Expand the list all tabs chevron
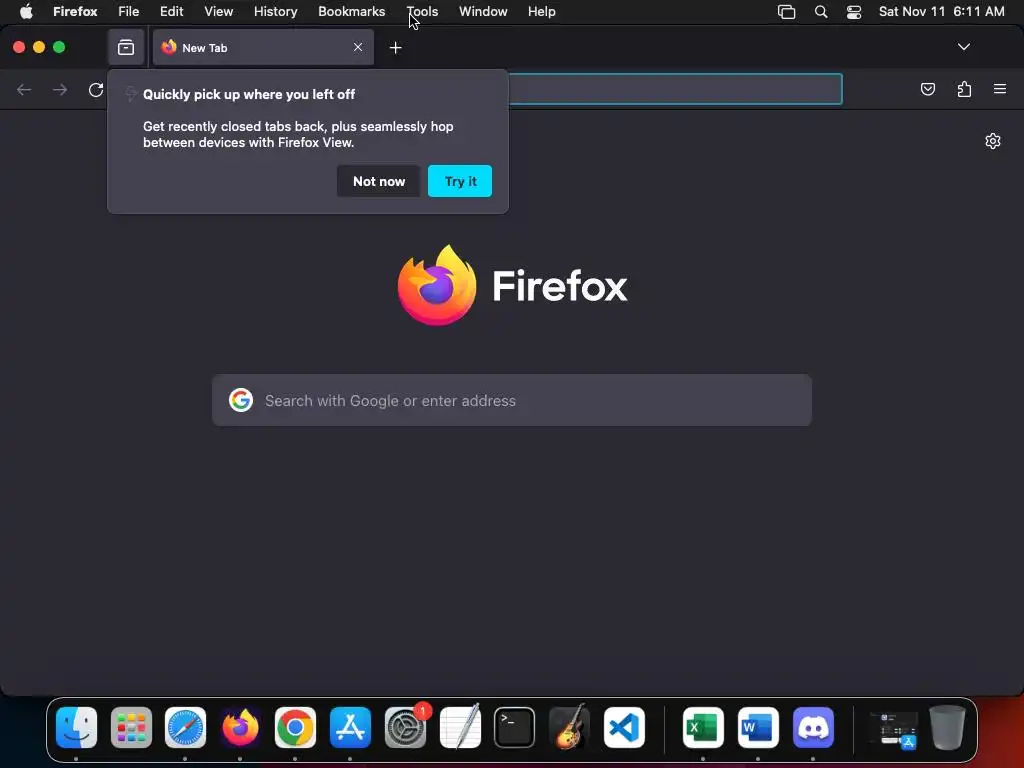Screen dimensions: 1024x768 click(x=963, y=47)
